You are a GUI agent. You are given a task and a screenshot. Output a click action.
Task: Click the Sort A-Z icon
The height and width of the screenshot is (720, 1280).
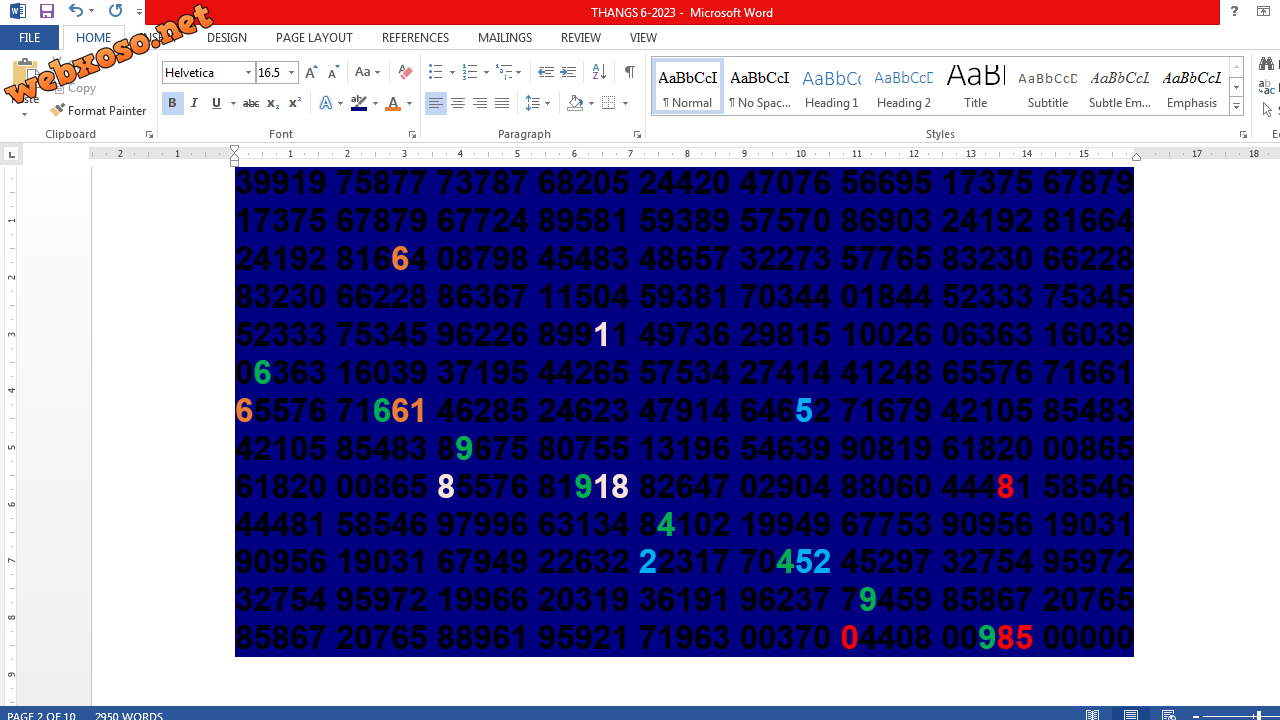[x=599, y=73]
